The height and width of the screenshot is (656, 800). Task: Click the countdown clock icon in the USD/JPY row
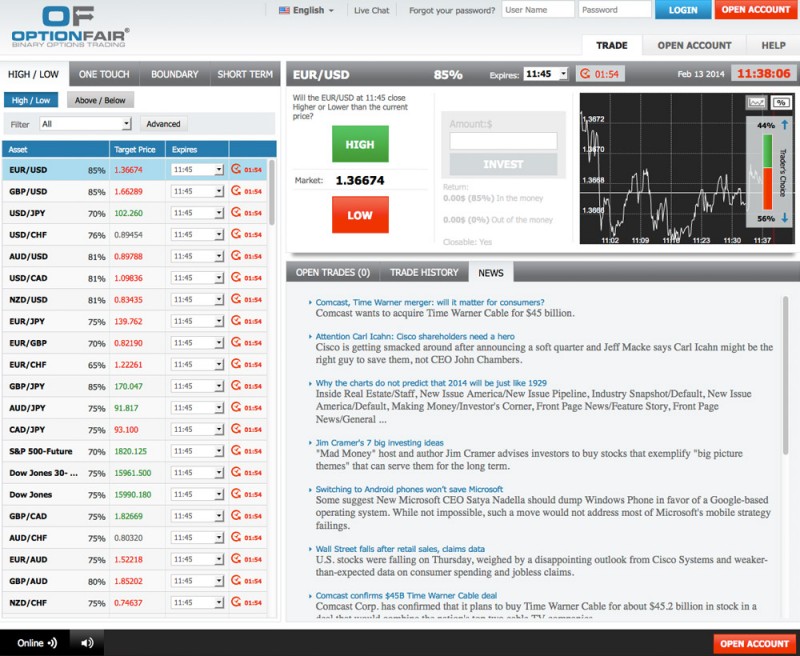(x=236, y=212)
